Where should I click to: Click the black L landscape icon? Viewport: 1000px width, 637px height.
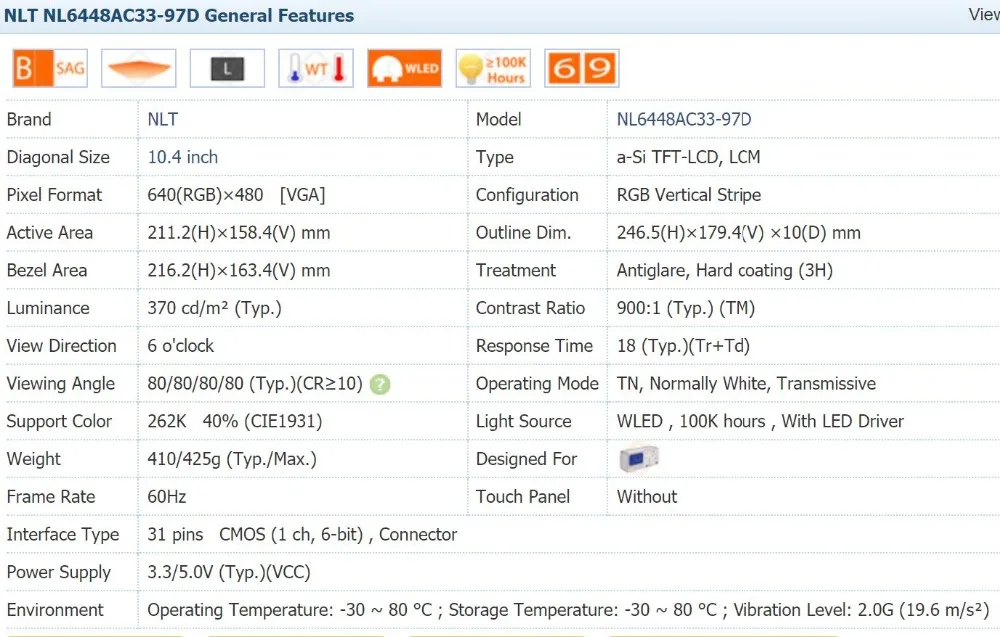[x=227, y=68]
